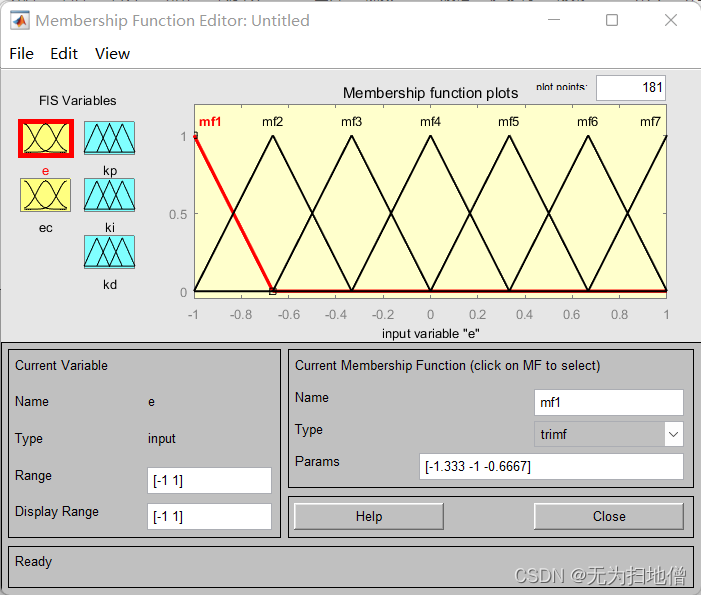The width and height of the screenshot is (701, 595).
Task: Click the square handle at mf1 base
Action: pos(273,291)
